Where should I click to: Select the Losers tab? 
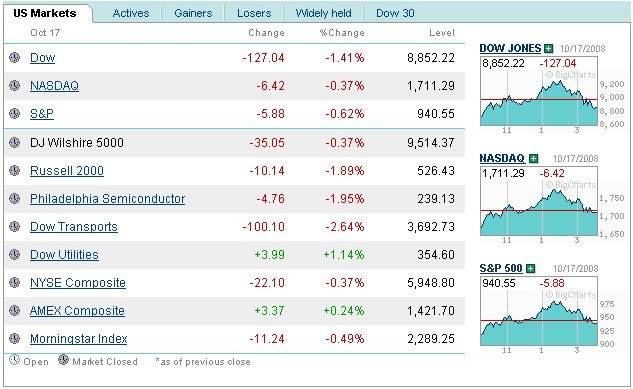pos(254,13)
